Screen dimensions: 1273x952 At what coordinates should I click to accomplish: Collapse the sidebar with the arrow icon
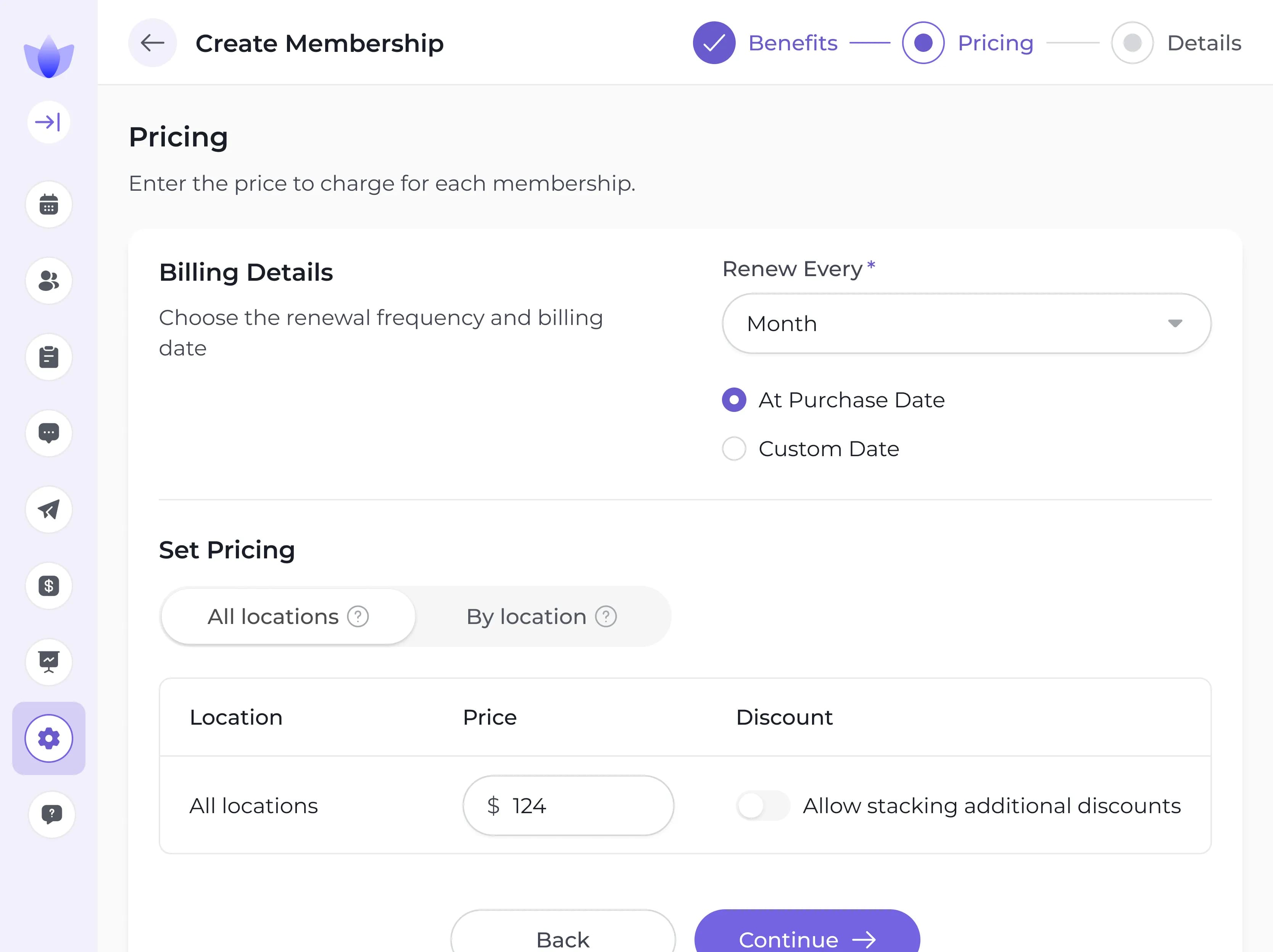click(x=48, y=121)
